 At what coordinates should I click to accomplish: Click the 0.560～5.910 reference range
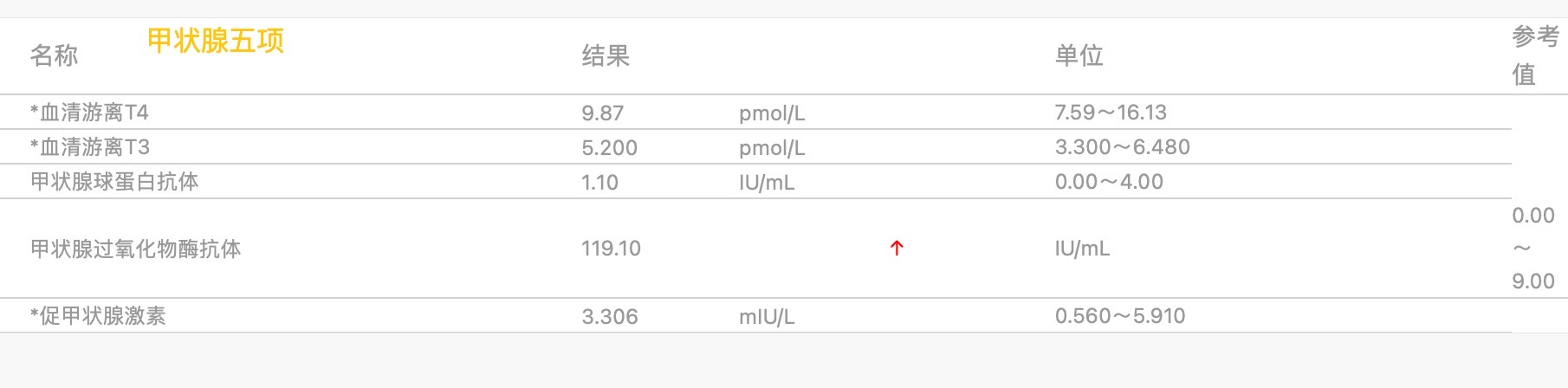point(1119,316)
